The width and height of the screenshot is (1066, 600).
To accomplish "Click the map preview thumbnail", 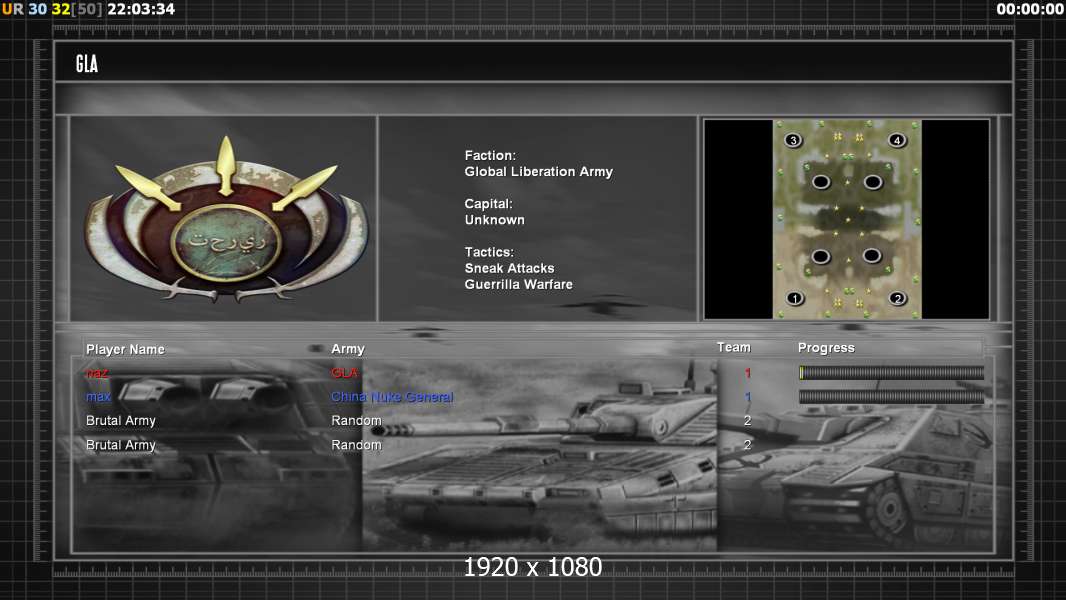I will click(846, 219).
